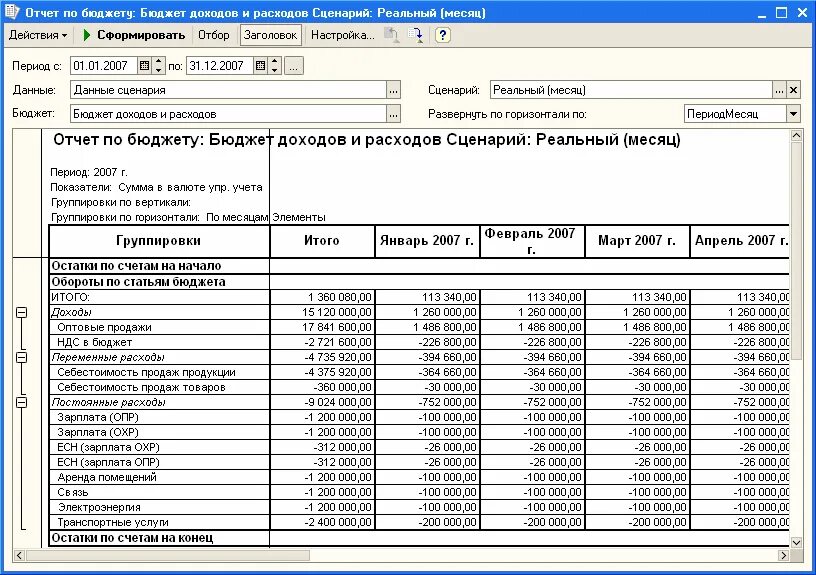Select the Итого column header

(322, 241)
